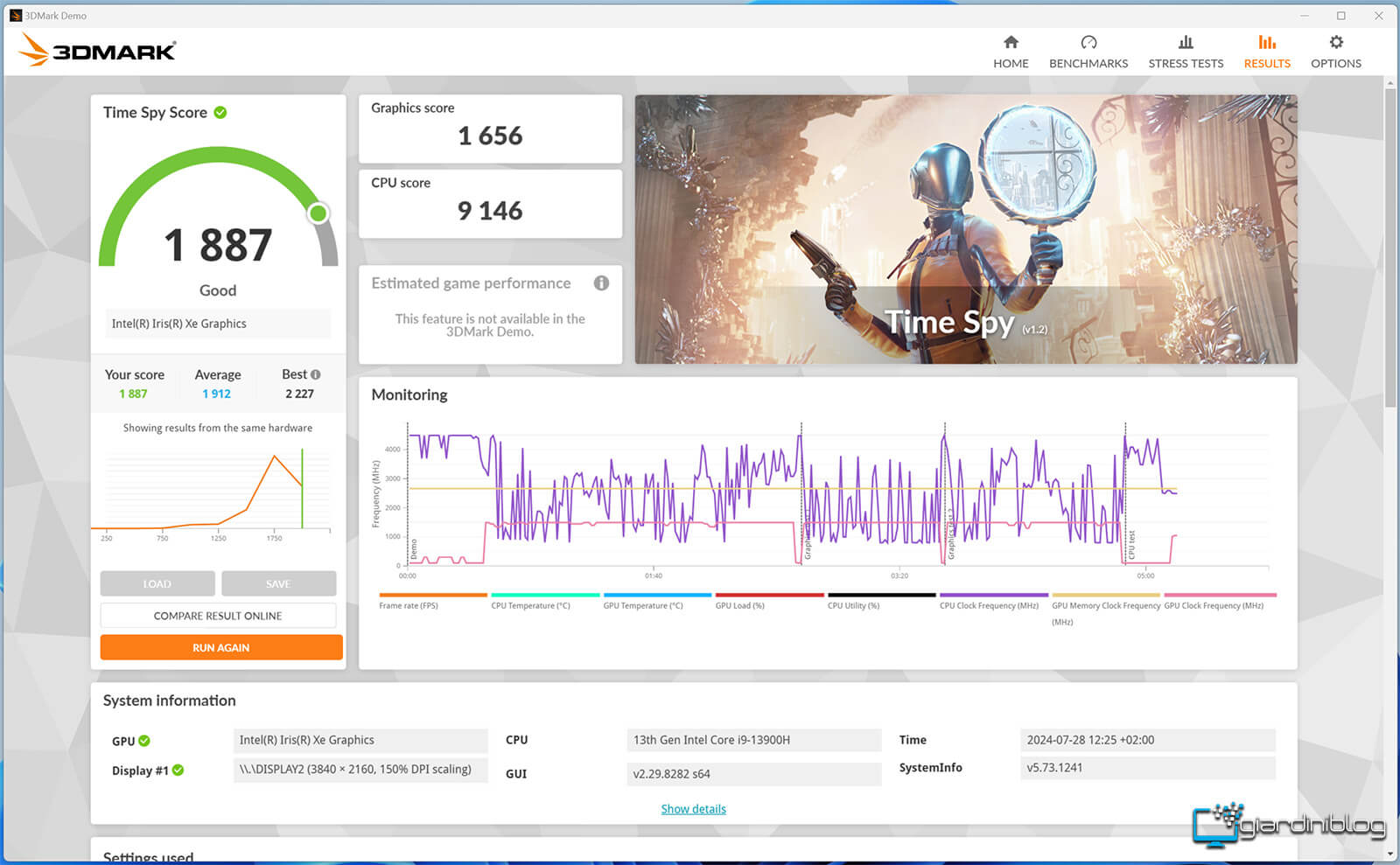Click the SystemInfo field v5.73.1241

(x=1148, y=768)
